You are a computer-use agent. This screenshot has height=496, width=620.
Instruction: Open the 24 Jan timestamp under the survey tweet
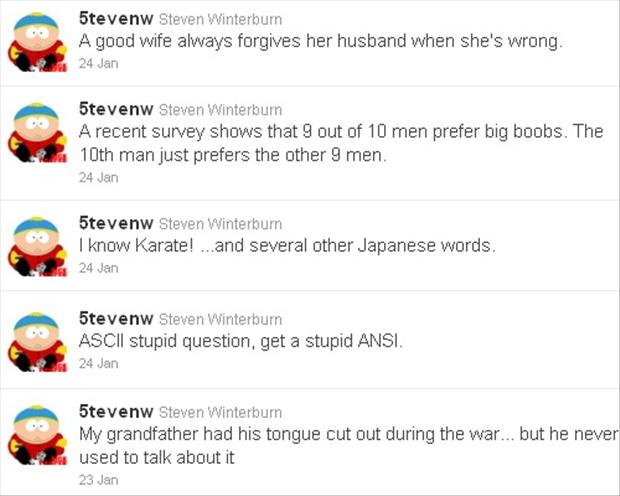pyautogui.click(x=98, y=178)
